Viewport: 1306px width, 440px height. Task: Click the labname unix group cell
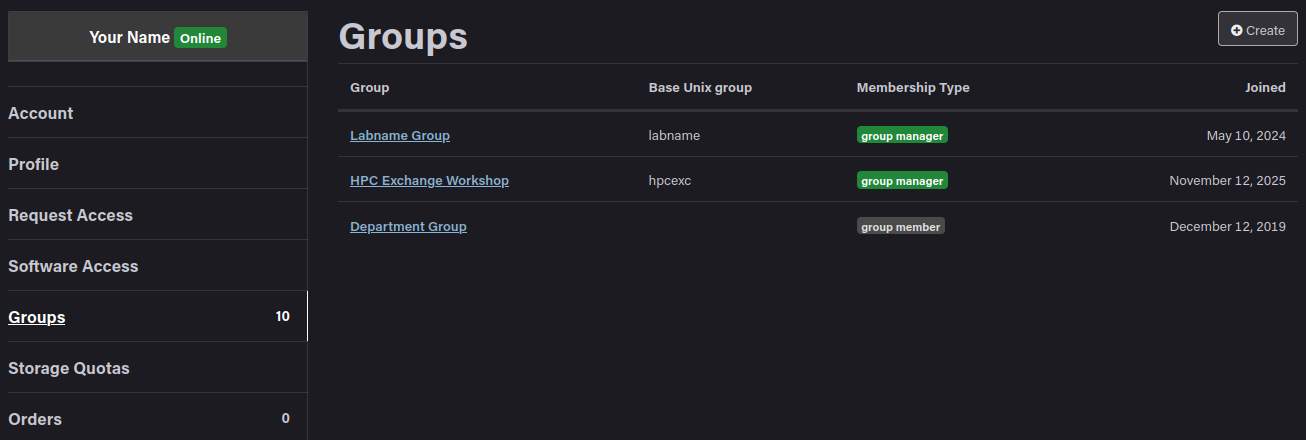(674, 135)
